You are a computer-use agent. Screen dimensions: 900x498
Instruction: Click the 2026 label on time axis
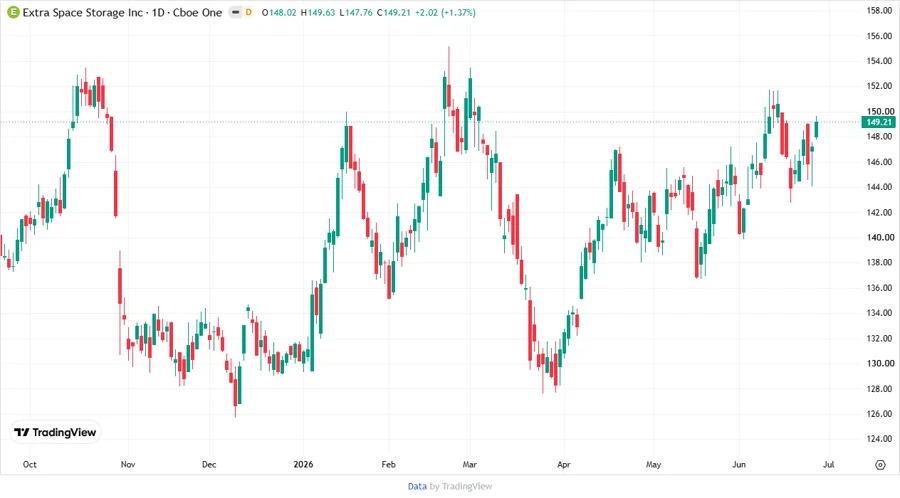pos(303,464)
